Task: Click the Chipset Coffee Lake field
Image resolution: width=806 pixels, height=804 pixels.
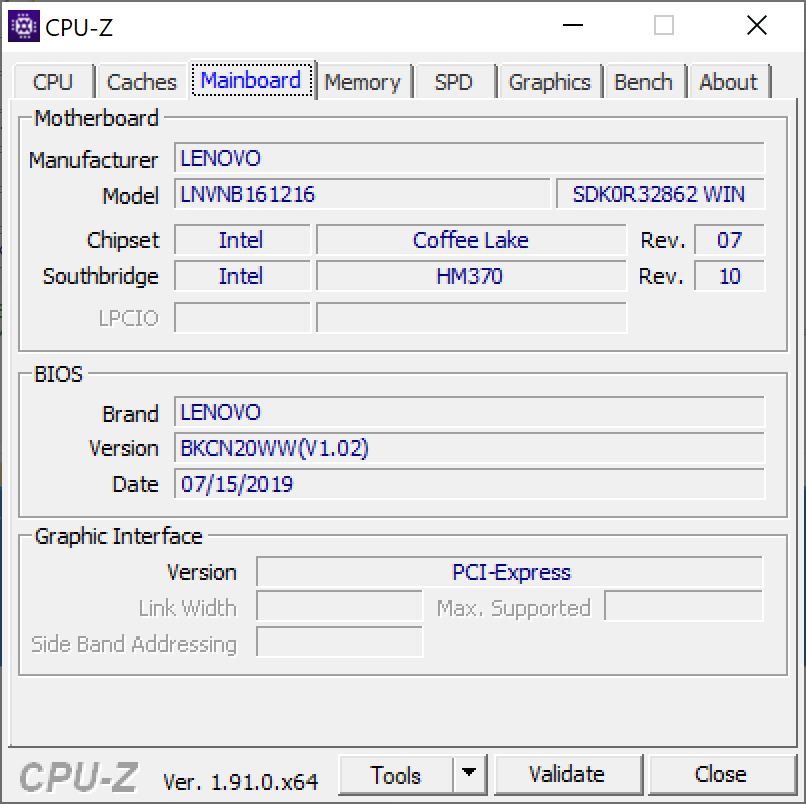Action: click(x=470, y=240)
